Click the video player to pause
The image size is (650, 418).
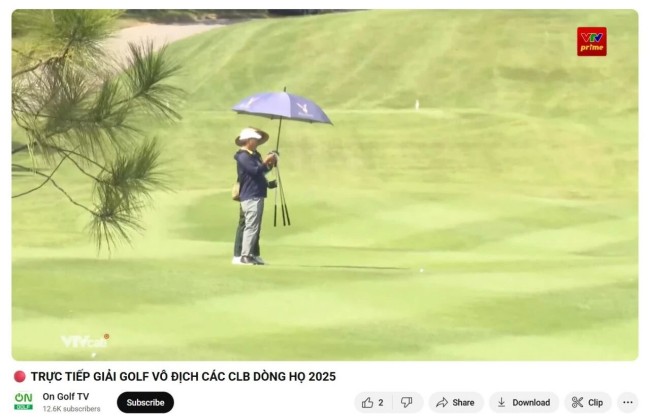325,185
